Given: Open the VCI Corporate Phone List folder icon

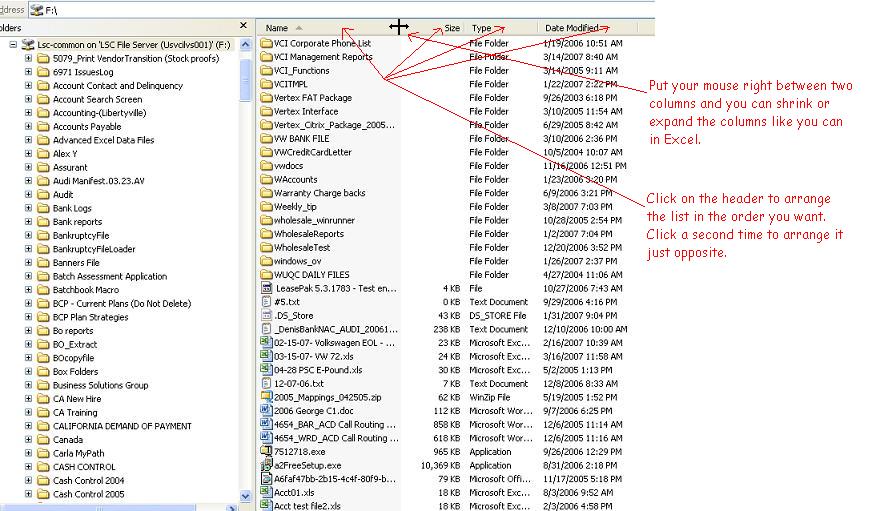Looking at the screenshot, I should point(266,44).
